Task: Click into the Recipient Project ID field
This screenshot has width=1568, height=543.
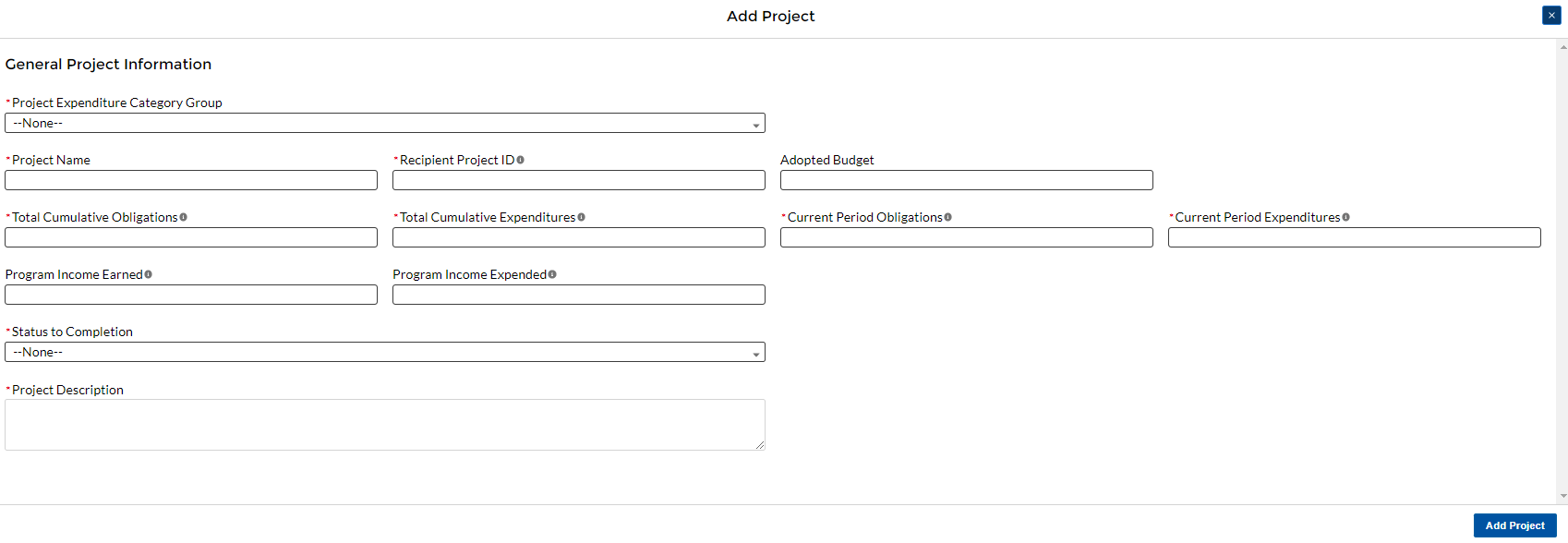Action: [579, 181]
